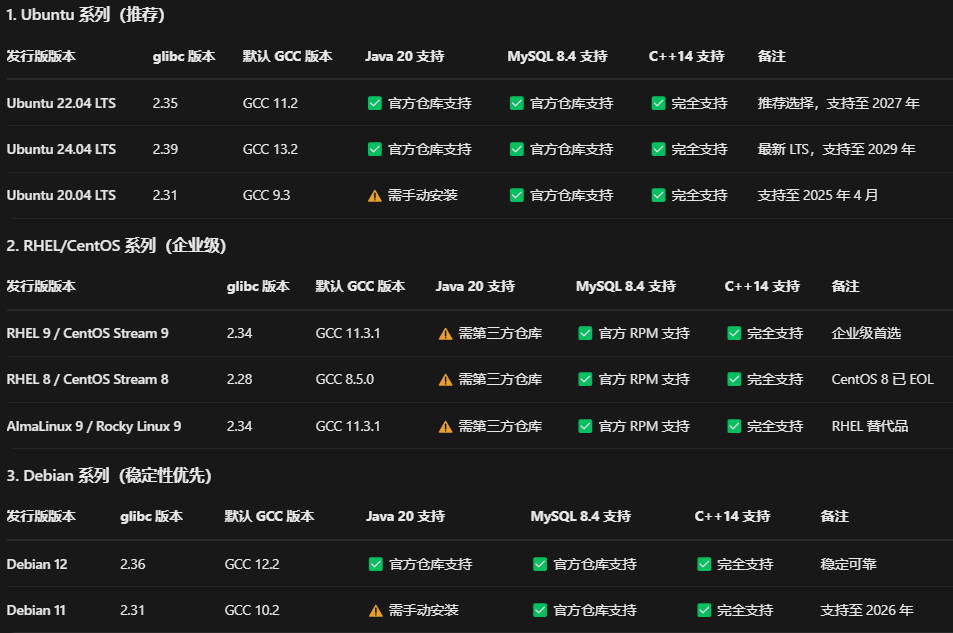Click the 'AlmaLinux 9 / Rocky Linux 9' cell
The width and height of the screenshot is (953, 633).
[94, 426]
